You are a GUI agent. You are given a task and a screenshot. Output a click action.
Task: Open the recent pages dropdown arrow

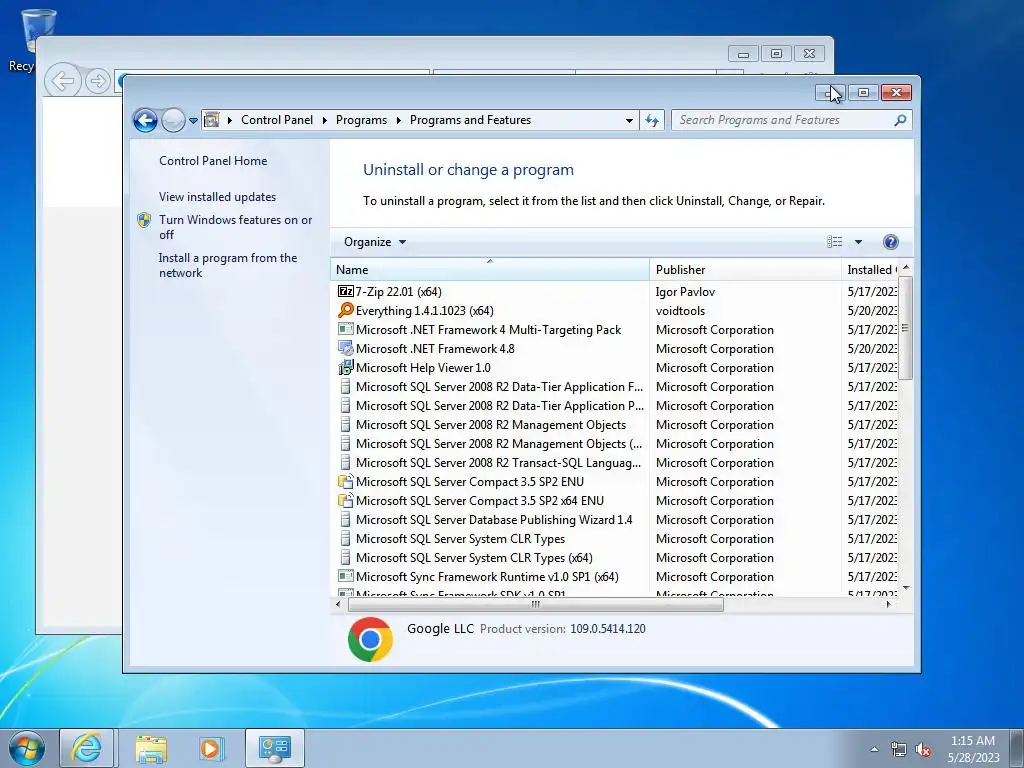pos(193,121)
